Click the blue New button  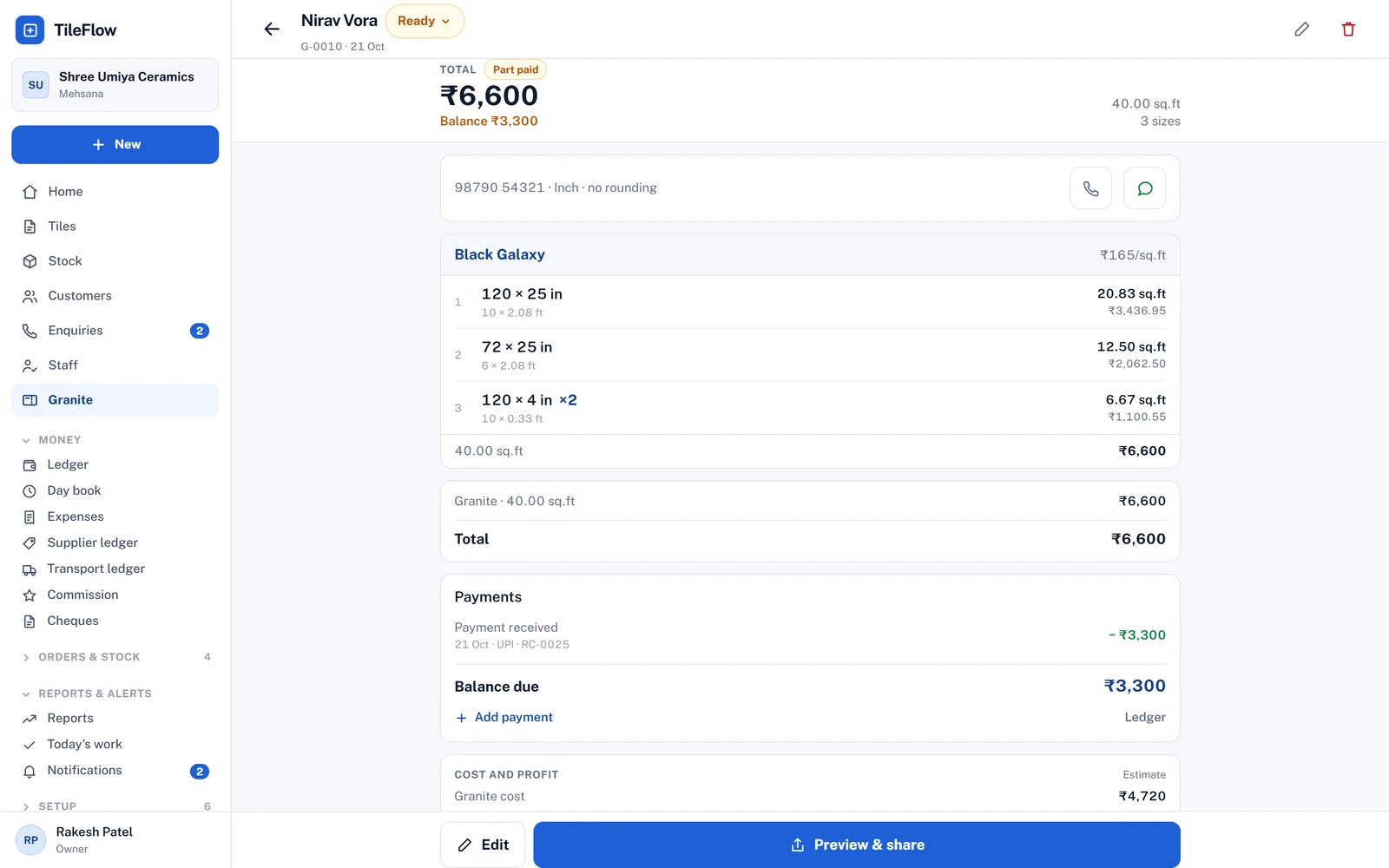[x=115, y=145]
